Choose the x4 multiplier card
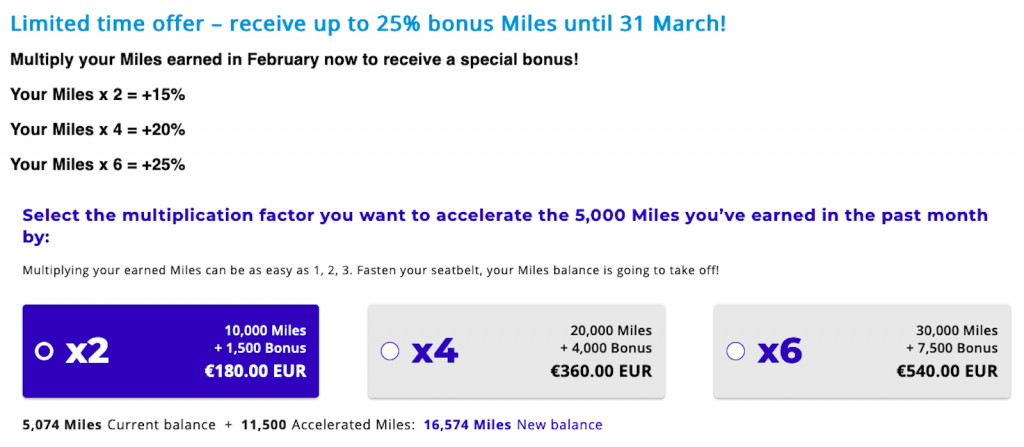 pos(517,351)
